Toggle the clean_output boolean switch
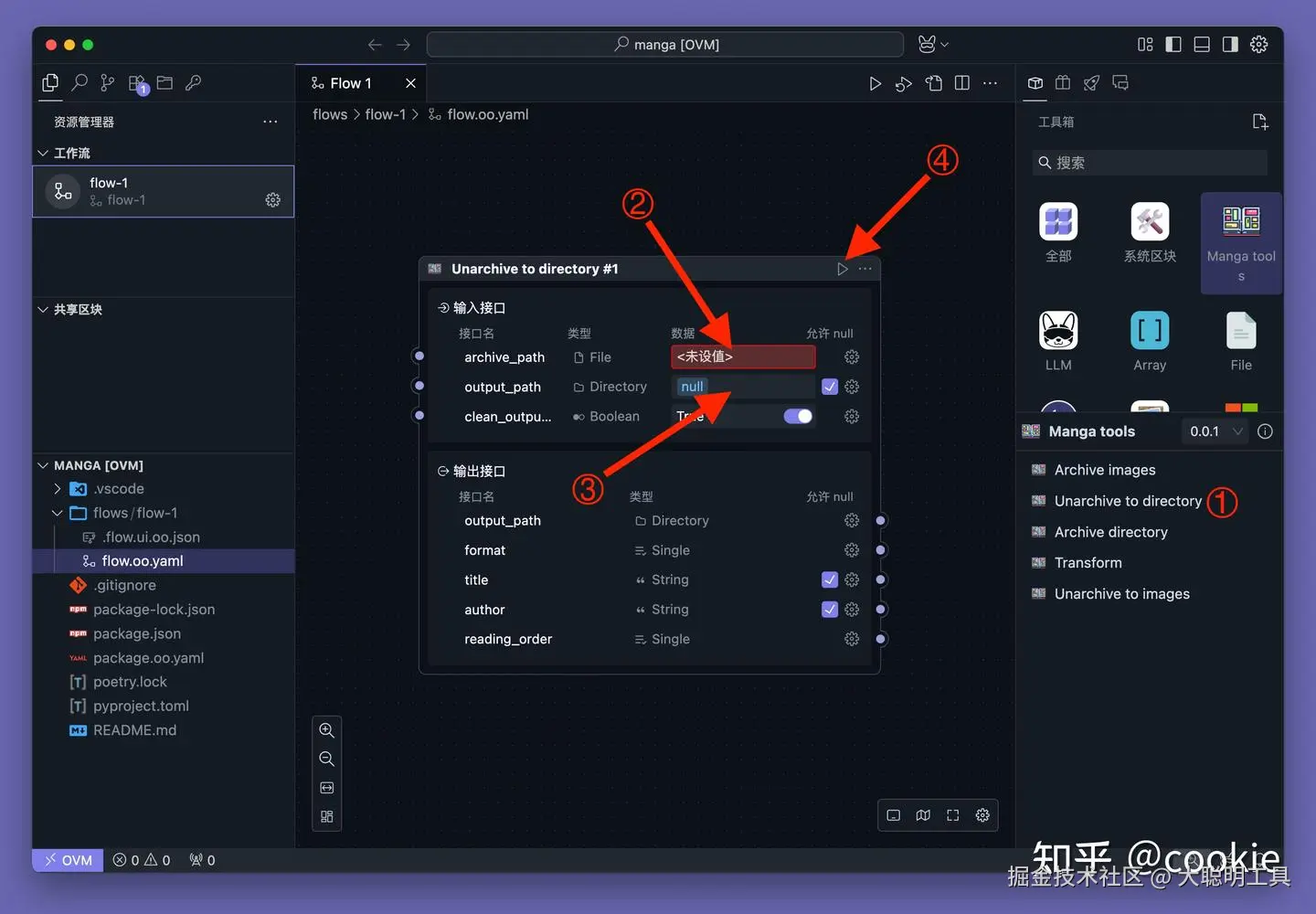This screenshot has height=914, width=1316. (x=798, y=416)
